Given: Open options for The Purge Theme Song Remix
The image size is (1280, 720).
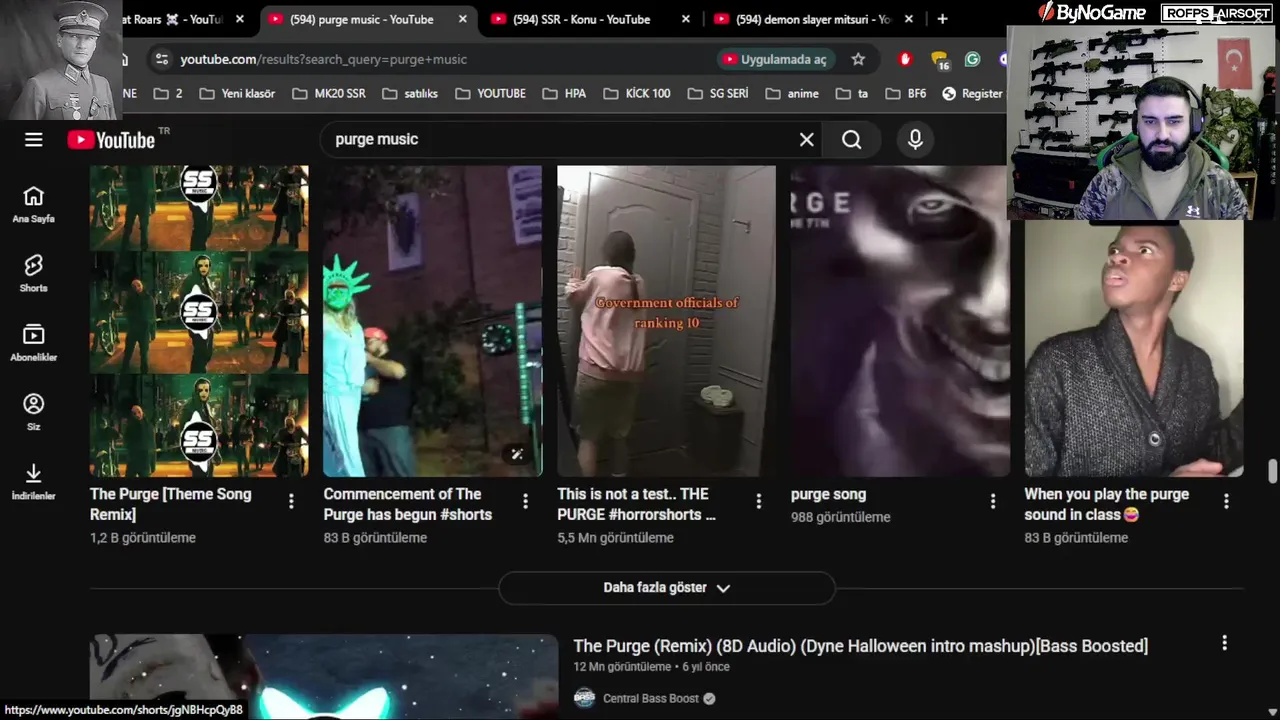Looking at the screenshot, I should pos(291,501).
